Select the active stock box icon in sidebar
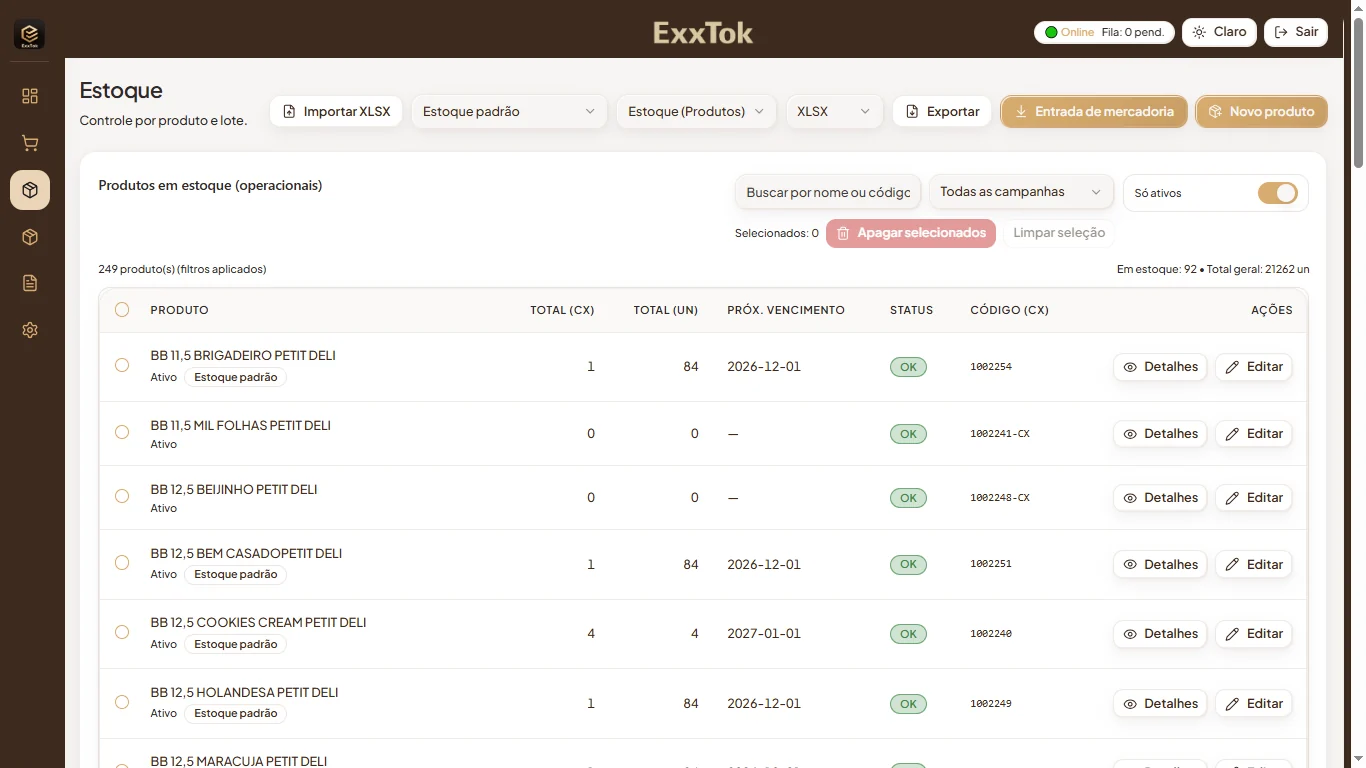 coord(30,190)
